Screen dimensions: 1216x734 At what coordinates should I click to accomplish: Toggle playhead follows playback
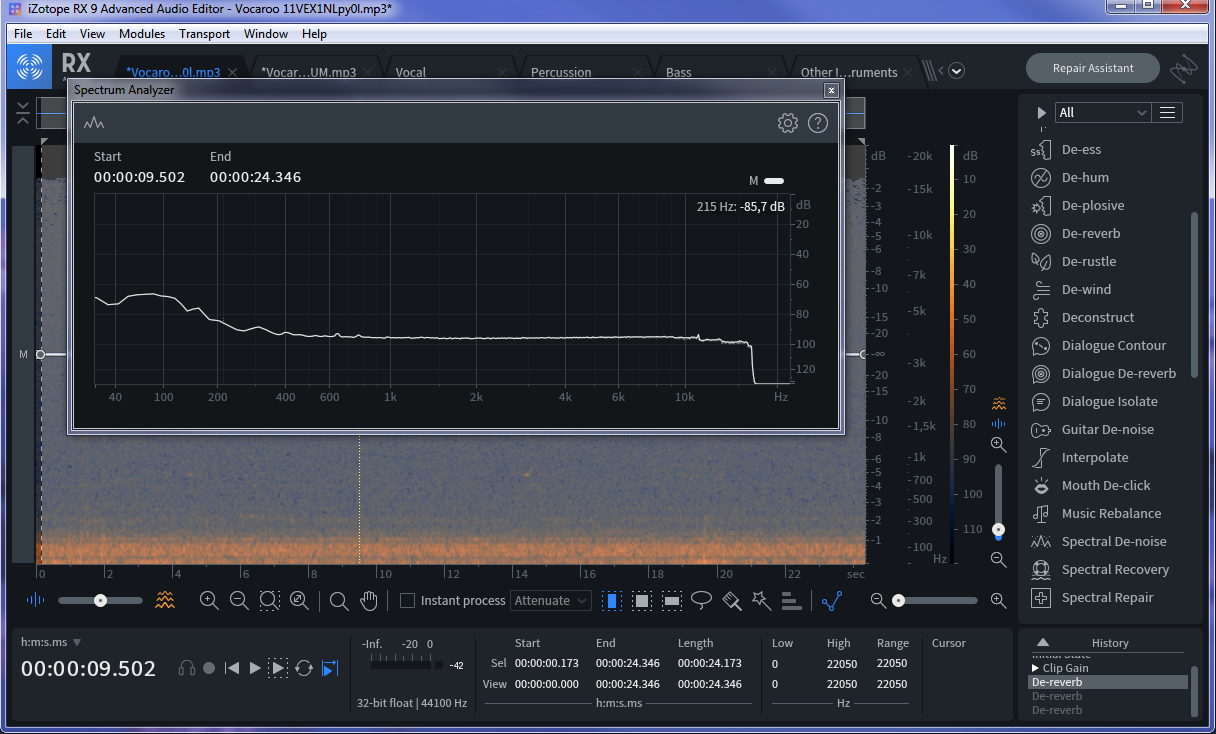click(329, 668)
